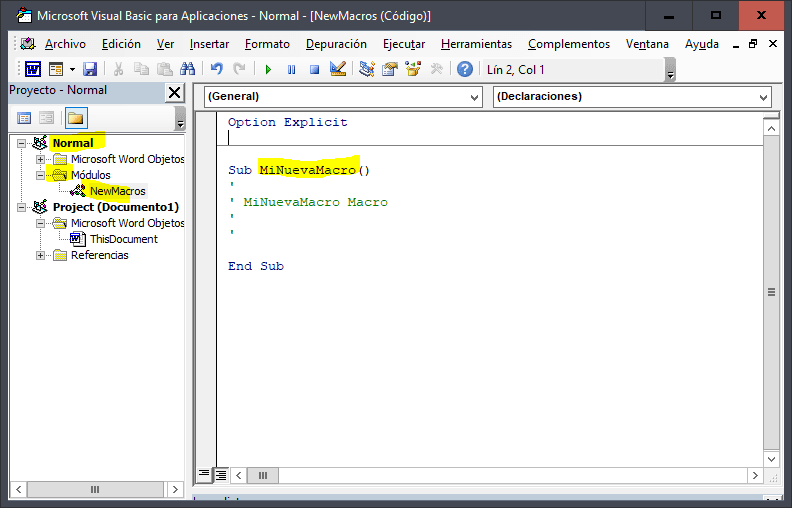
Task: Open the Toolbox hammer-wrench icon
Action: coord(436,69)
